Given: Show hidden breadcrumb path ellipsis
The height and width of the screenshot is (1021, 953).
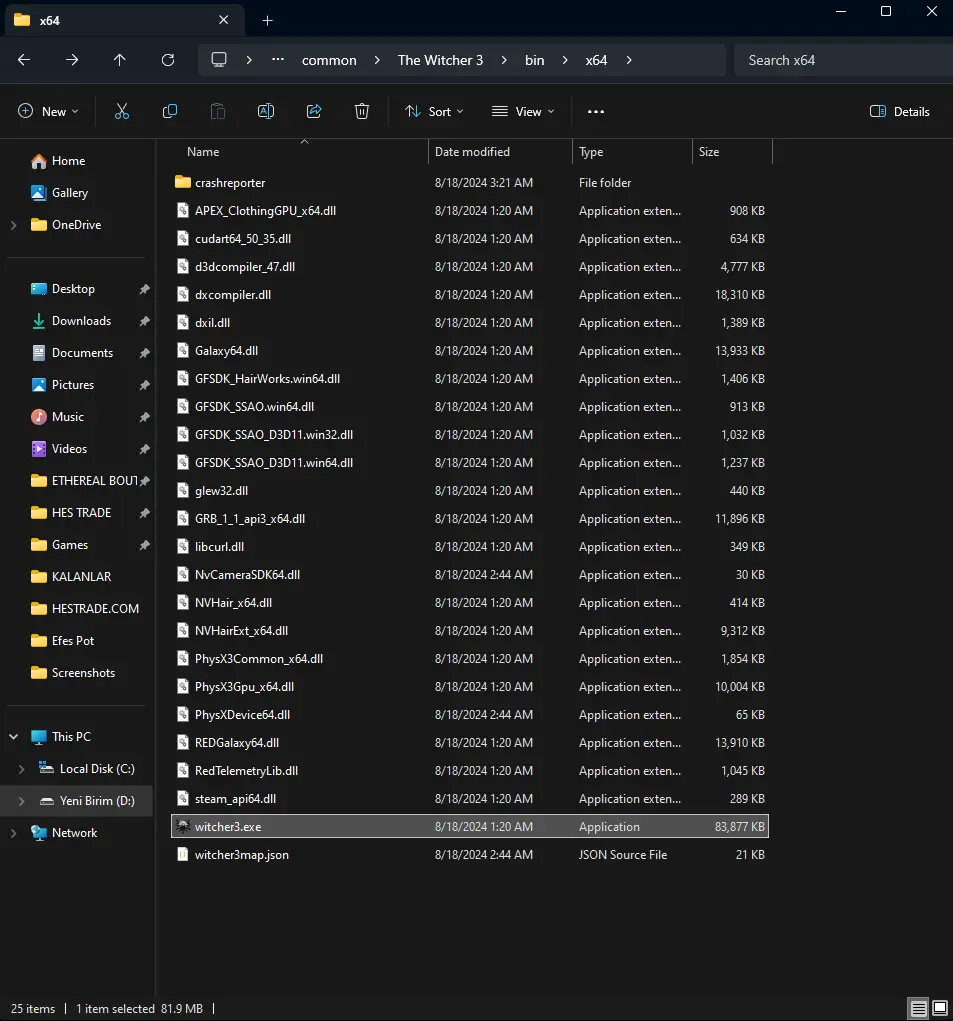Looking at the screenshot, I should 278,59.
